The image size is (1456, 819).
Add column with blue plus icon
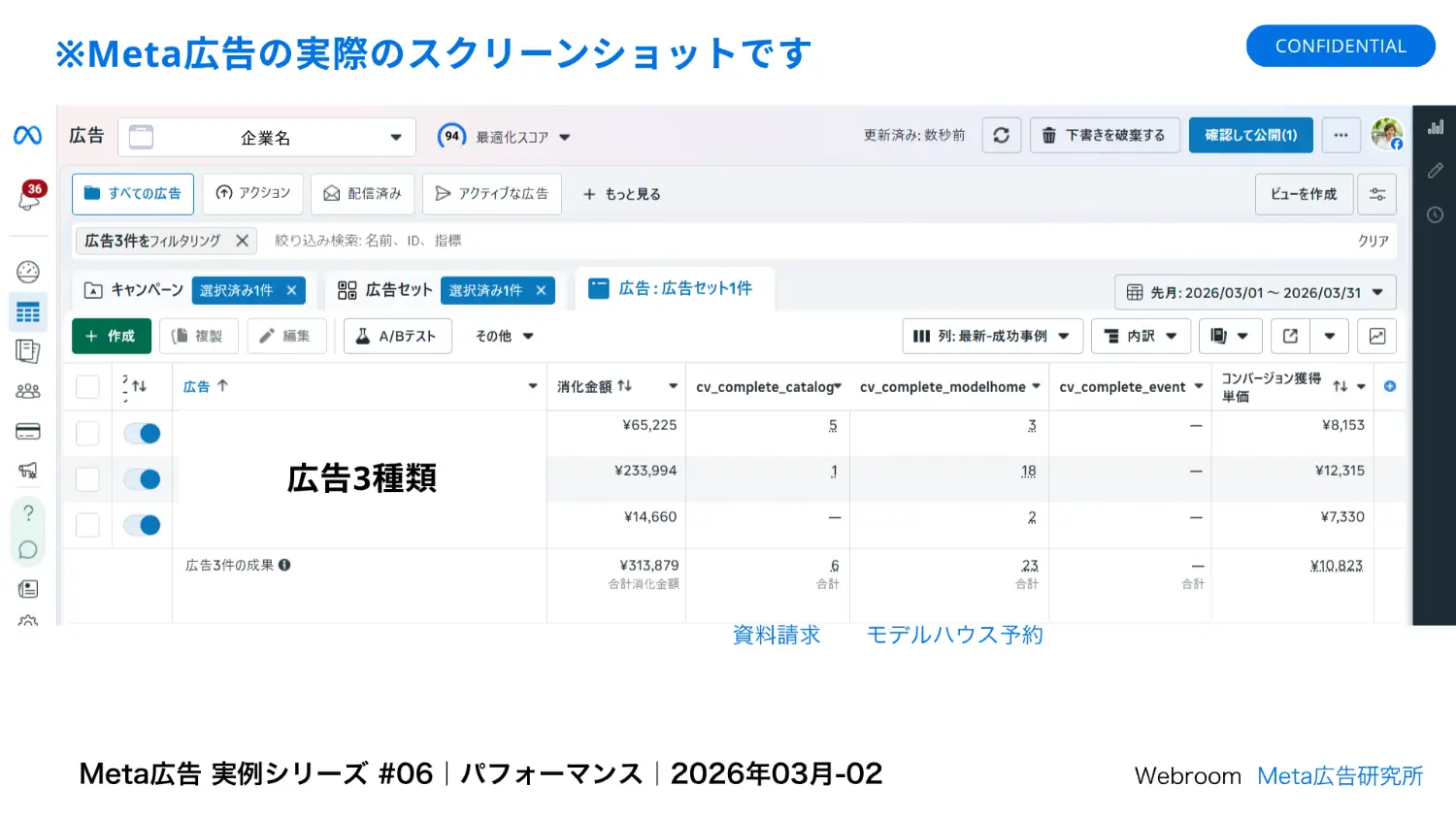(x=1389, y=386)
